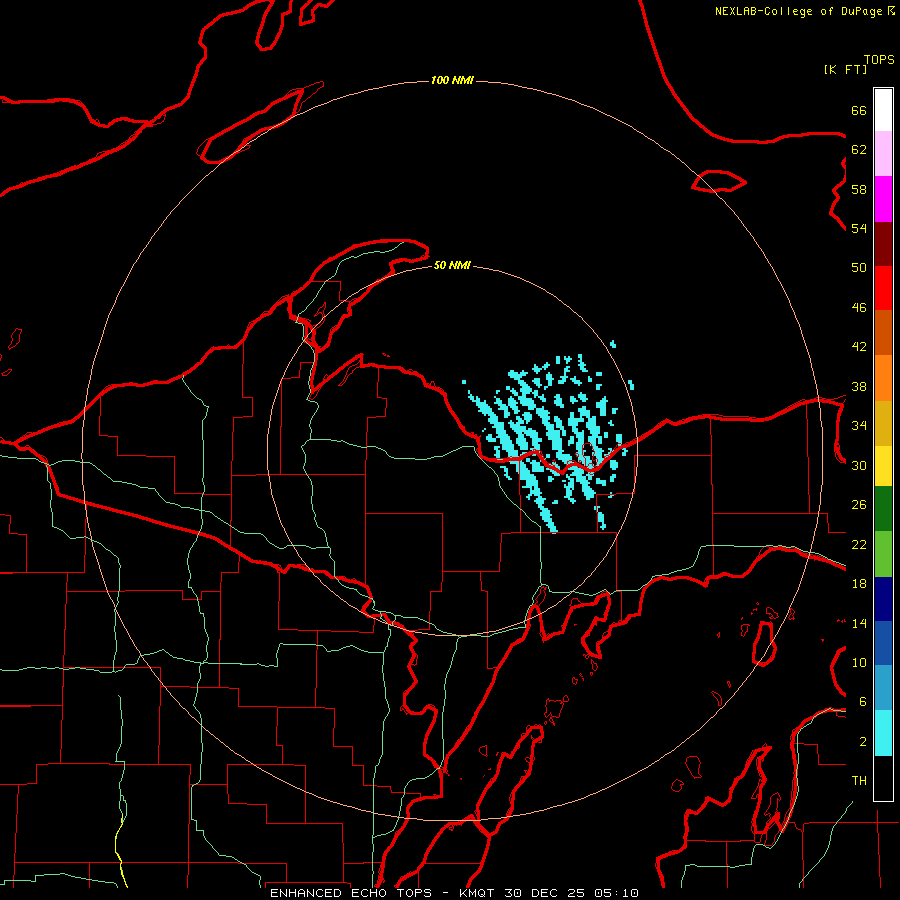Click the gold 34 K FT legend swatch
The image size is (900, 900).
(883, 424)
